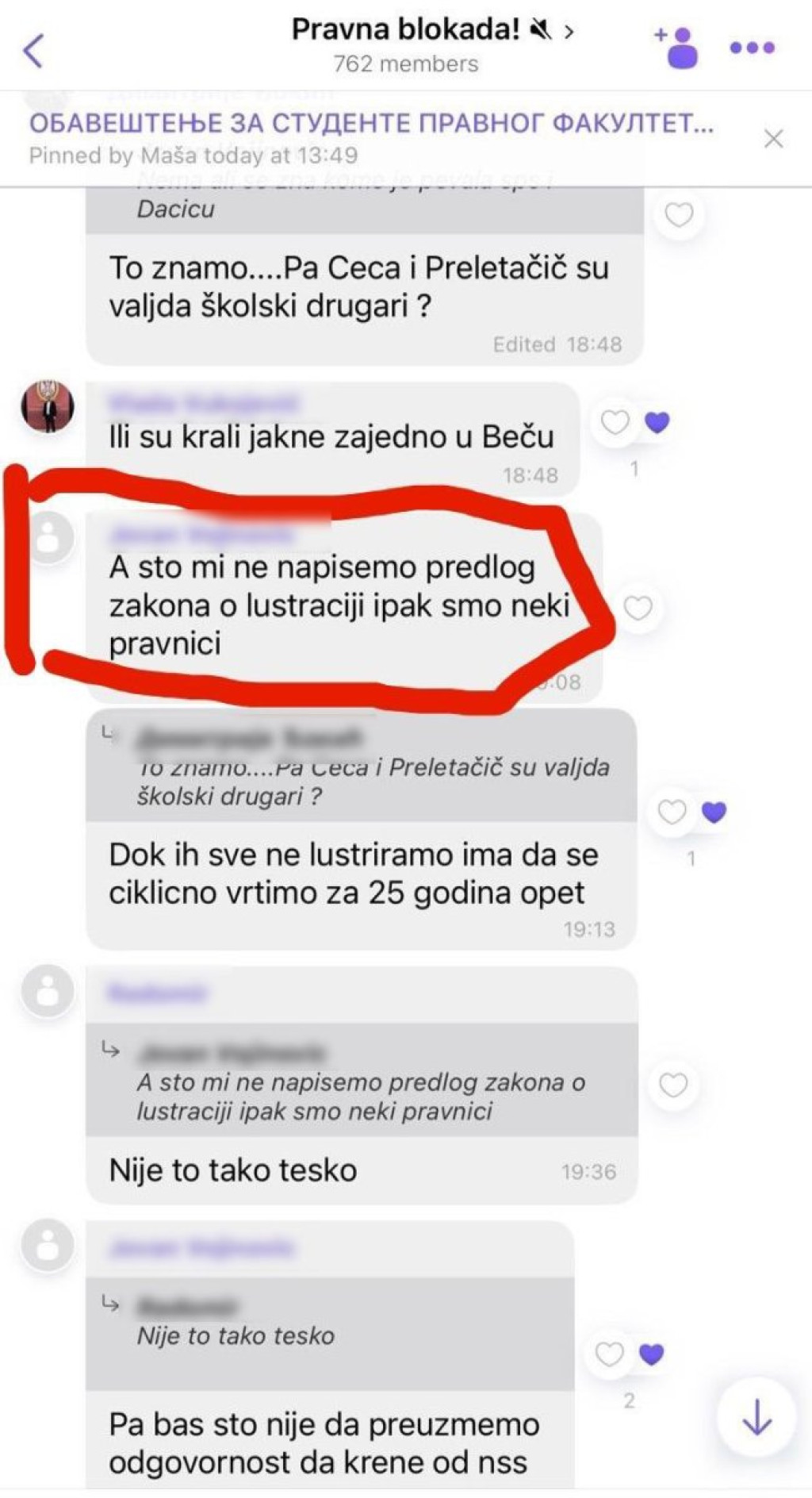The height and width of the screenshot is (1498, 812).
Task: View purple heart reactions on Beču message
Action: pyautogui.click(x=657, y=422)
